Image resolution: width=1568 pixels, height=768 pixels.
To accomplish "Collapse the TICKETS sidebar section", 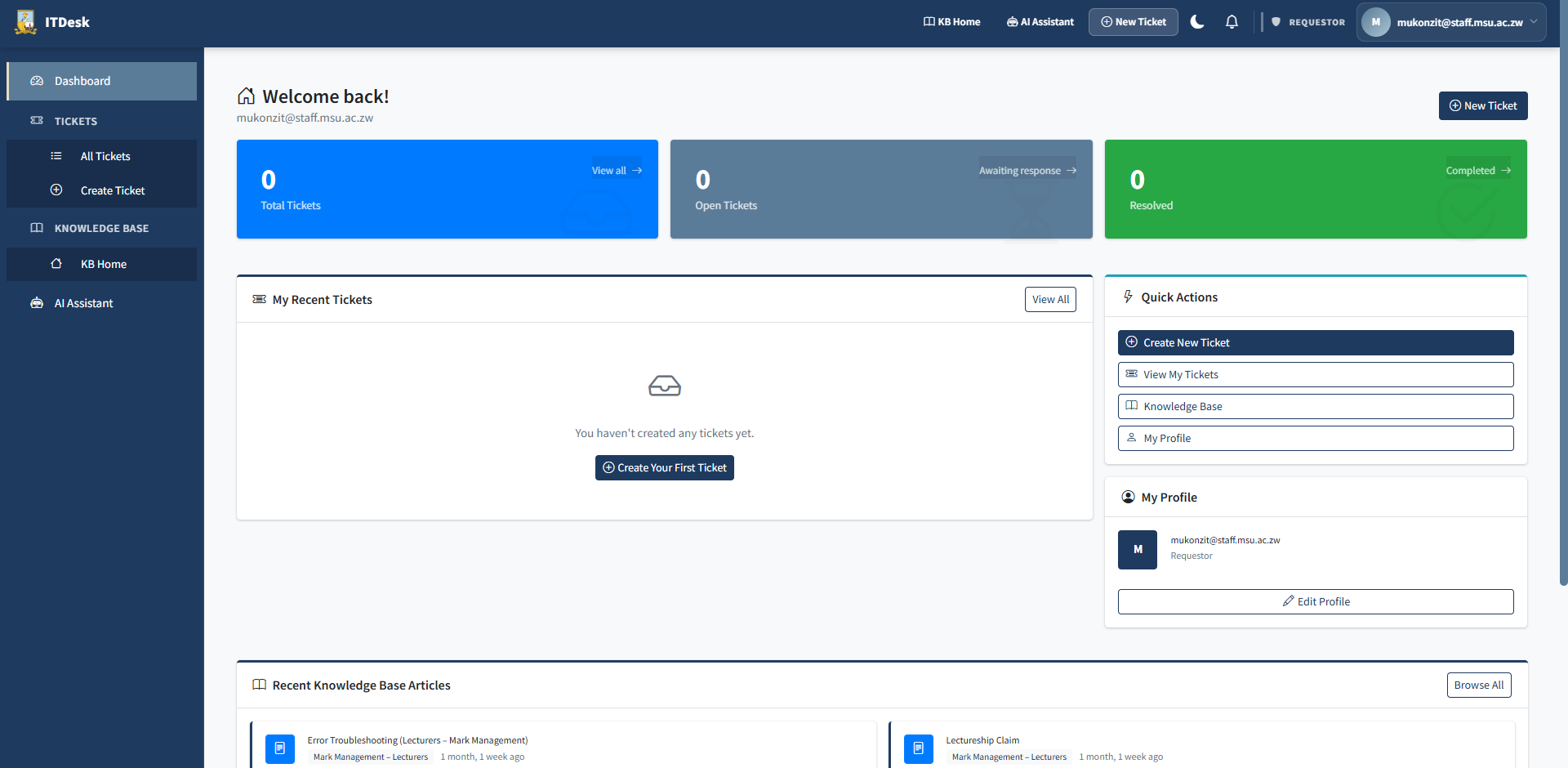I will coord(101,121).
